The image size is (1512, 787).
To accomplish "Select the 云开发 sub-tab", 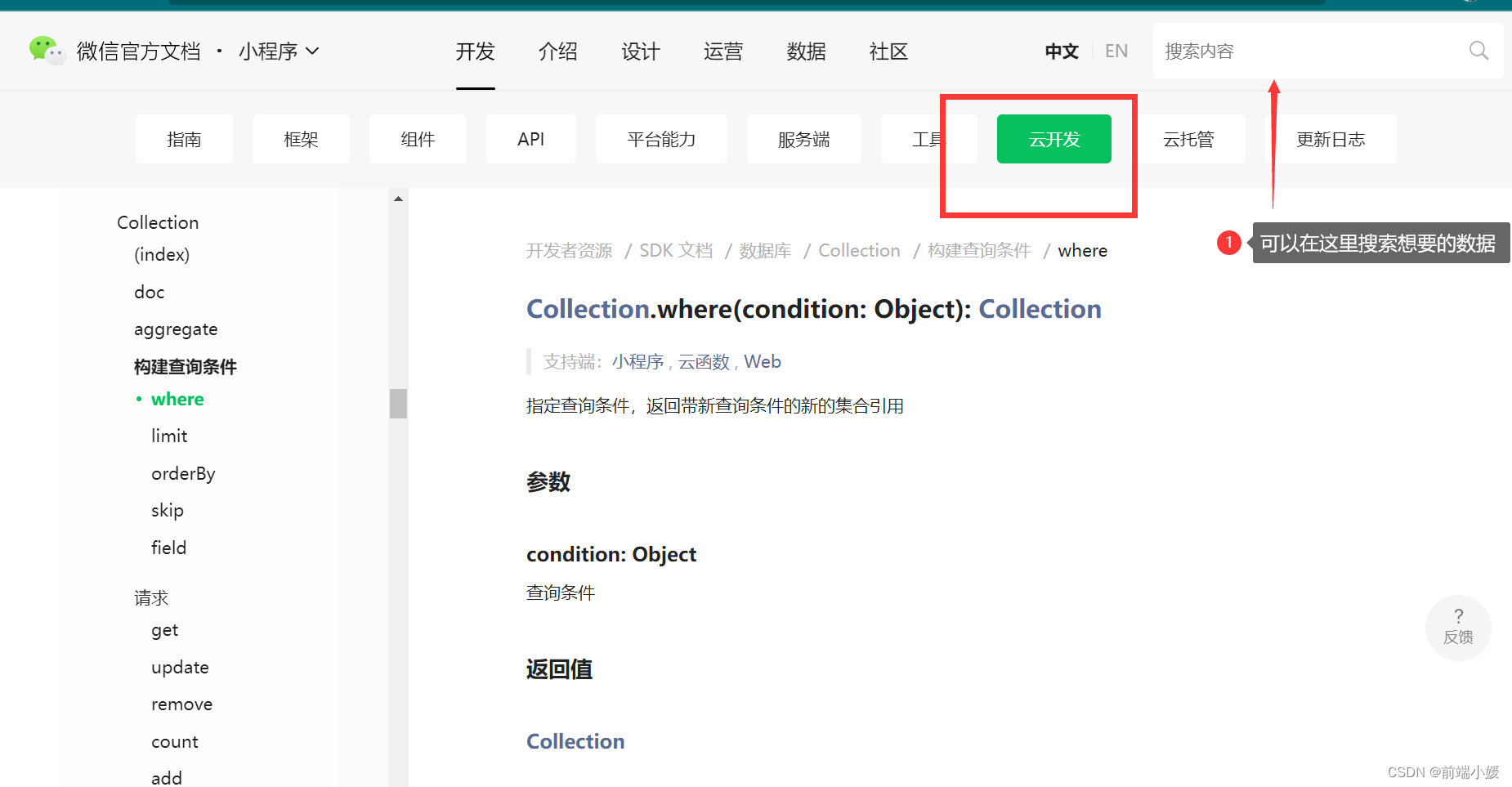I will (1054, 139).
